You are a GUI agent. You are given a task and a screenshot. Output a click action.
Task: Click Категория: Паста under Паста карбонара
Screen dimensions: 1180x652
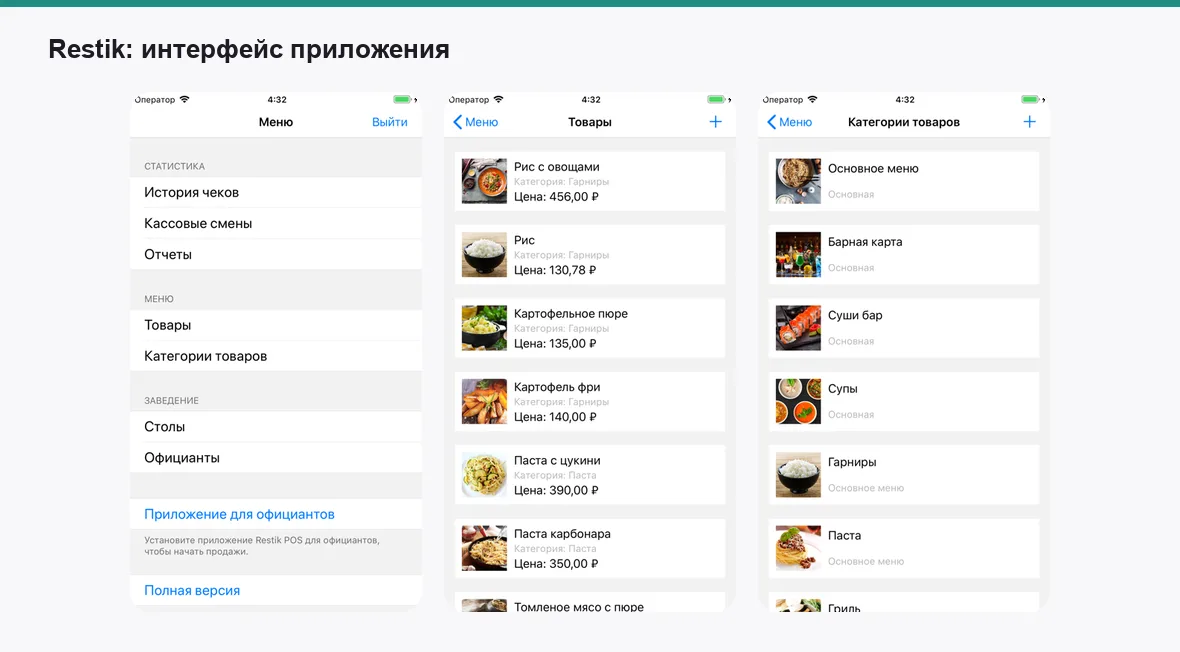(x=555, y=549)
